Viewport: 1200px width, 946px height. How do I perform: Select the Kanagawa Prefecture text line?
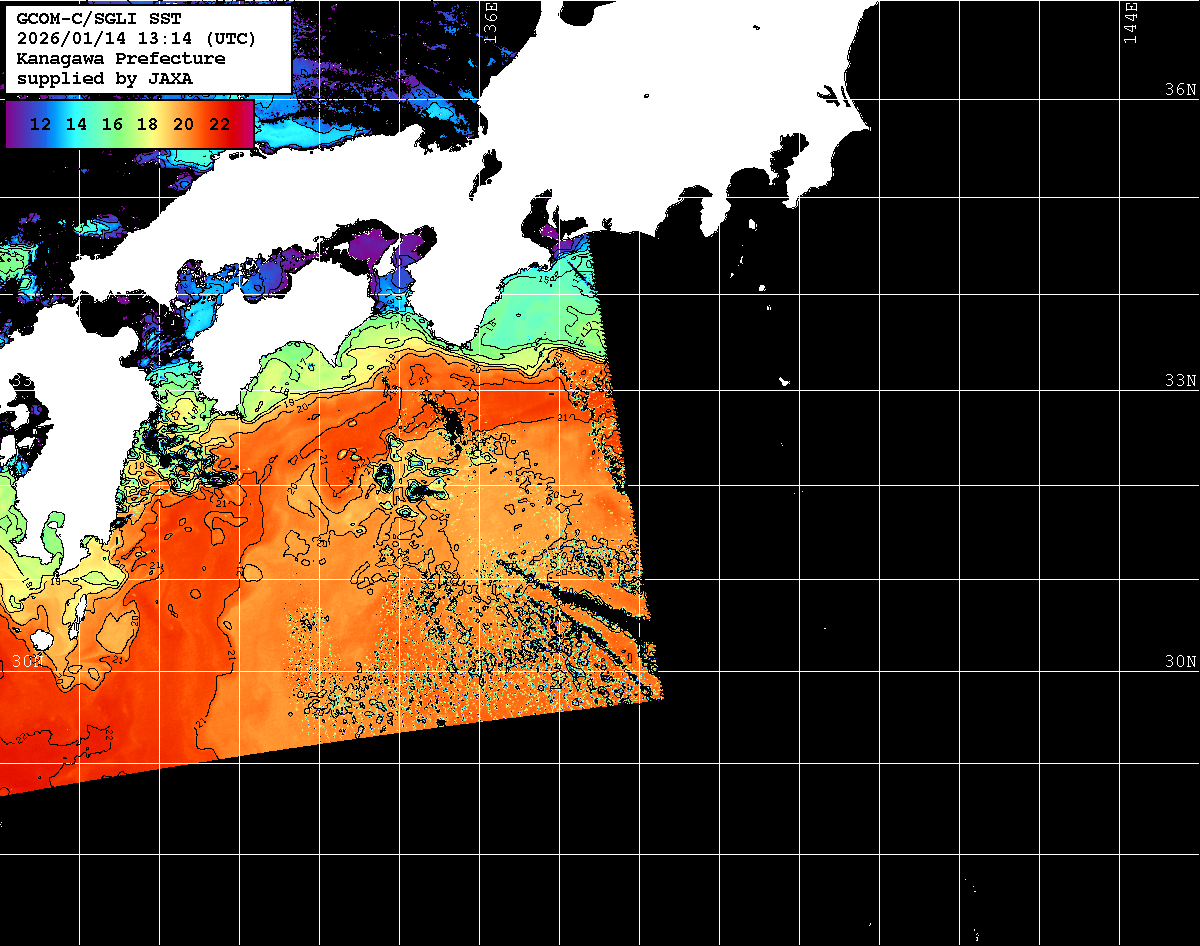(120, 58)
